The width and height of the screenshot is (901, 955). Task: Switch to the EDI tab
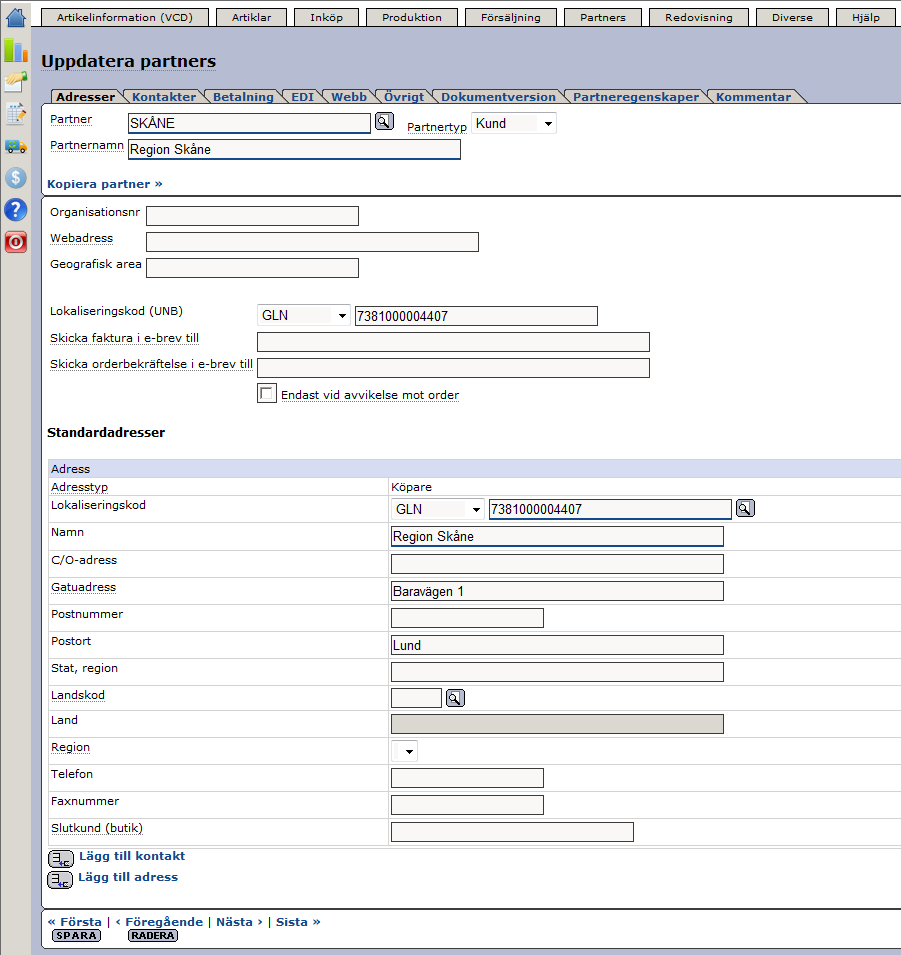(302, 97)
